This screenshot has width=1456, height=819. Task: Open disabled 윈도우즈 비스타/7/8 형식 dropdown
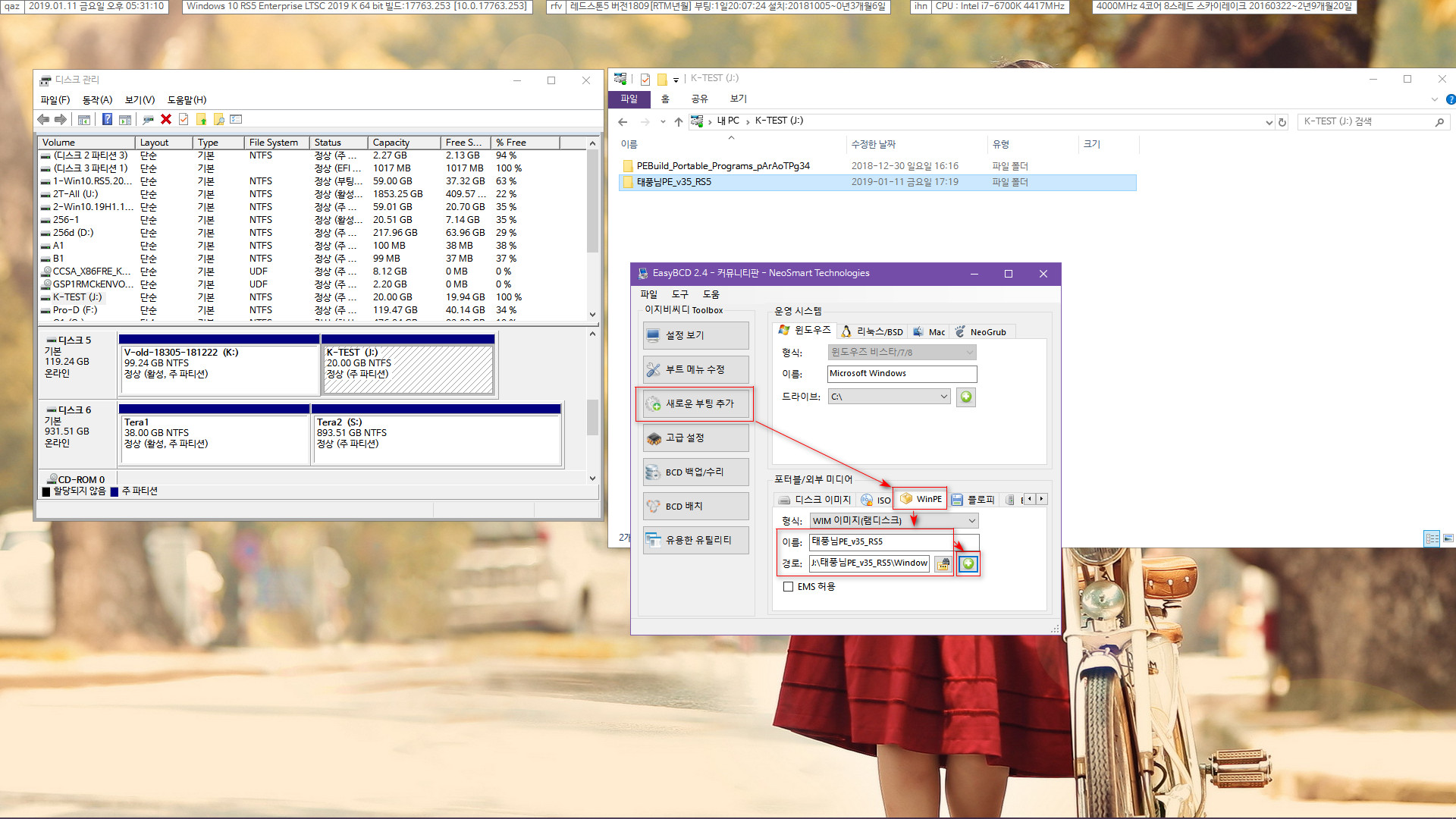pyautogui.click(x=969, y=352)
